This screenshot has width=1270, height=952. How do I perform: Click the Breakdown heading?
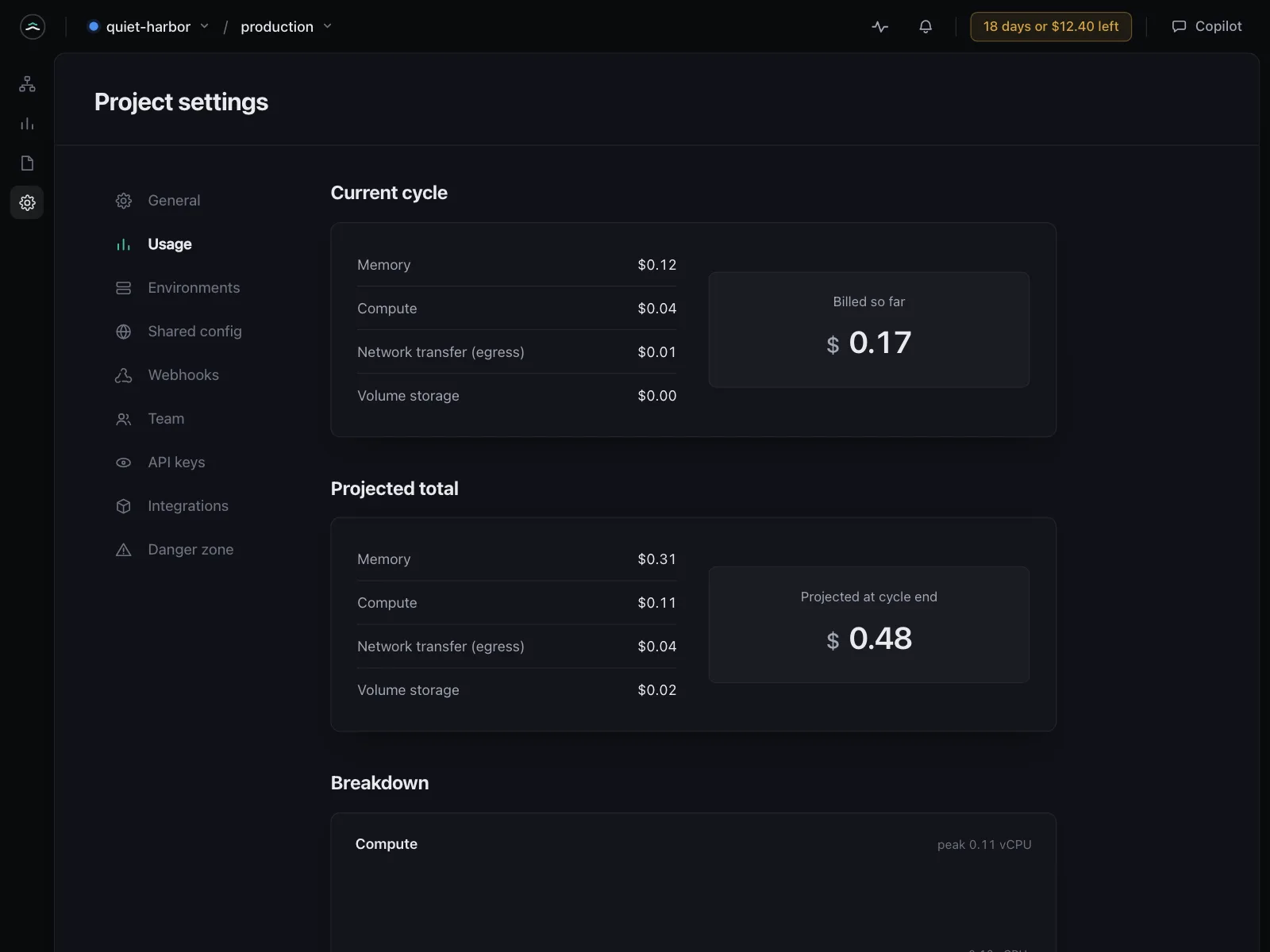[x=379, y=783]
